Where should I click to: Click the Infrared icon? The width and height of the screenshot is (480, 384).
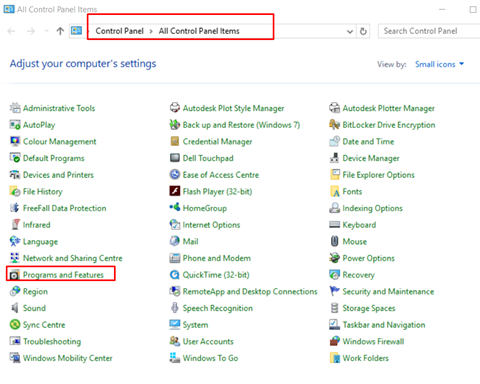tap(15, 224)
